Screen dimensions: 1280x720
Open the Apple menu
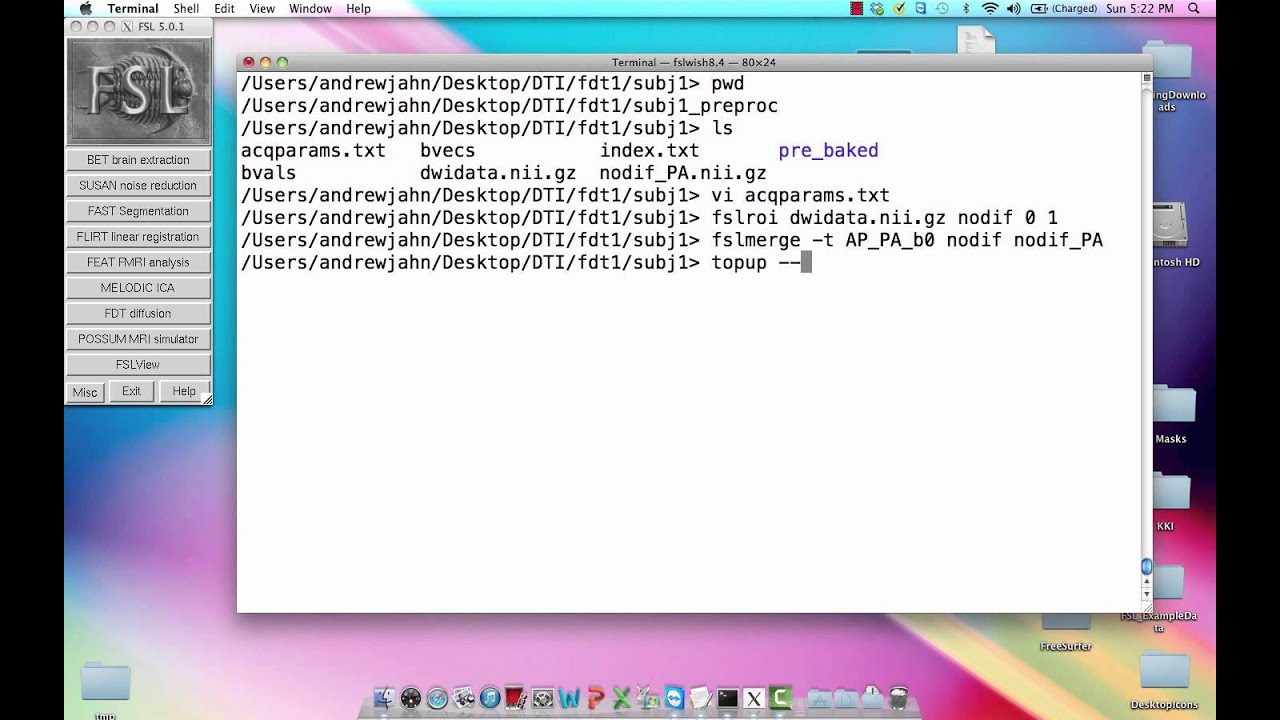[x=85, y=8]
